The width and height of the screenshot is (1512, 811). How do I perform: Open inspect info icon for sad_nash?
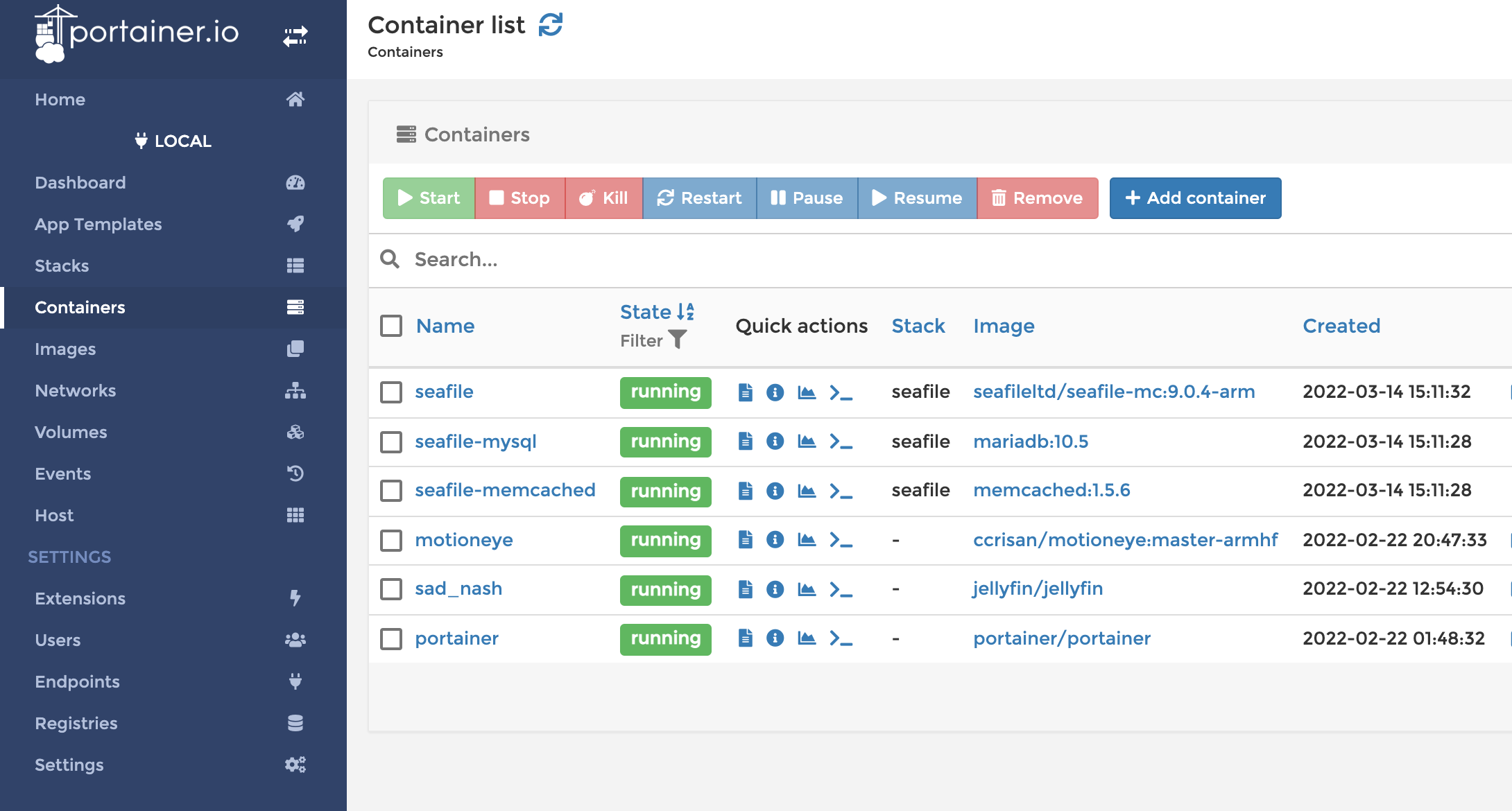point(775,589)
